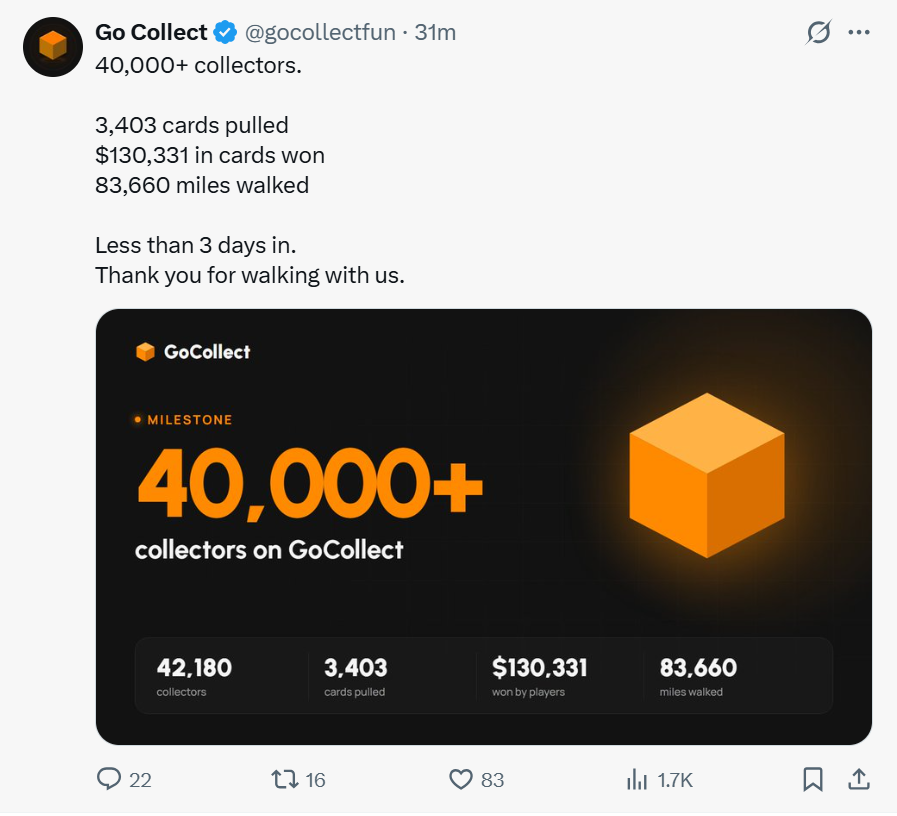Click the 42,180 collectors stat
Screen dimensions: 897x816
pos(194,676)
